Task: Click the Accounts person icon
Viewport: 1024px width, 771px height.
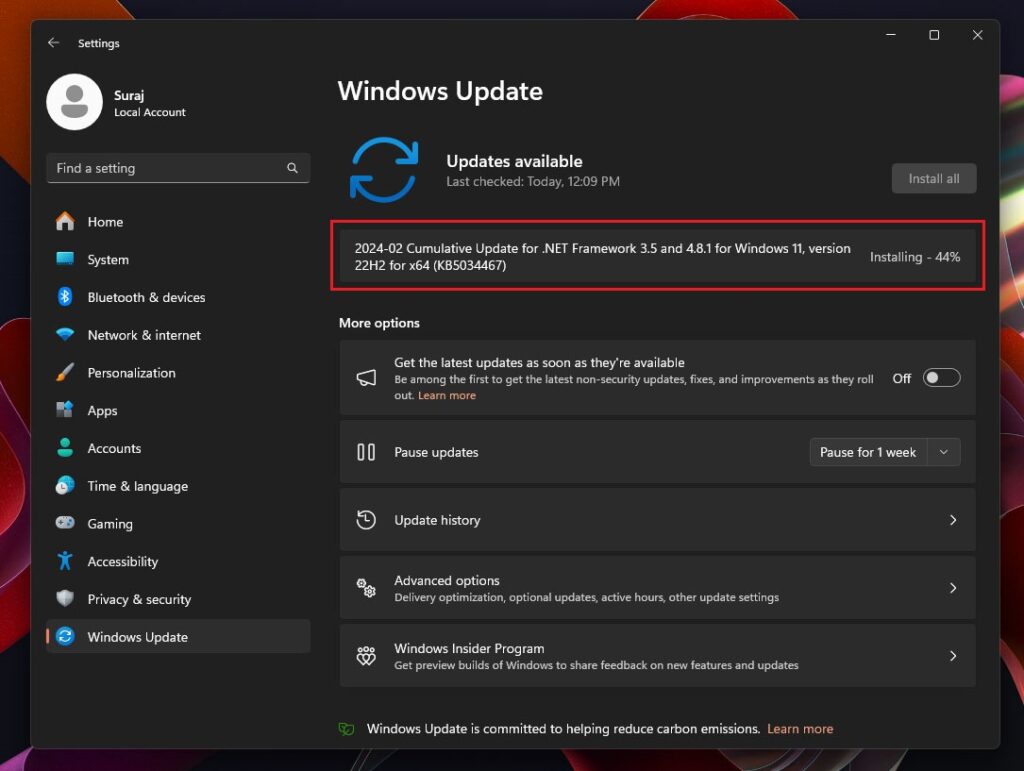Action: 65,448
